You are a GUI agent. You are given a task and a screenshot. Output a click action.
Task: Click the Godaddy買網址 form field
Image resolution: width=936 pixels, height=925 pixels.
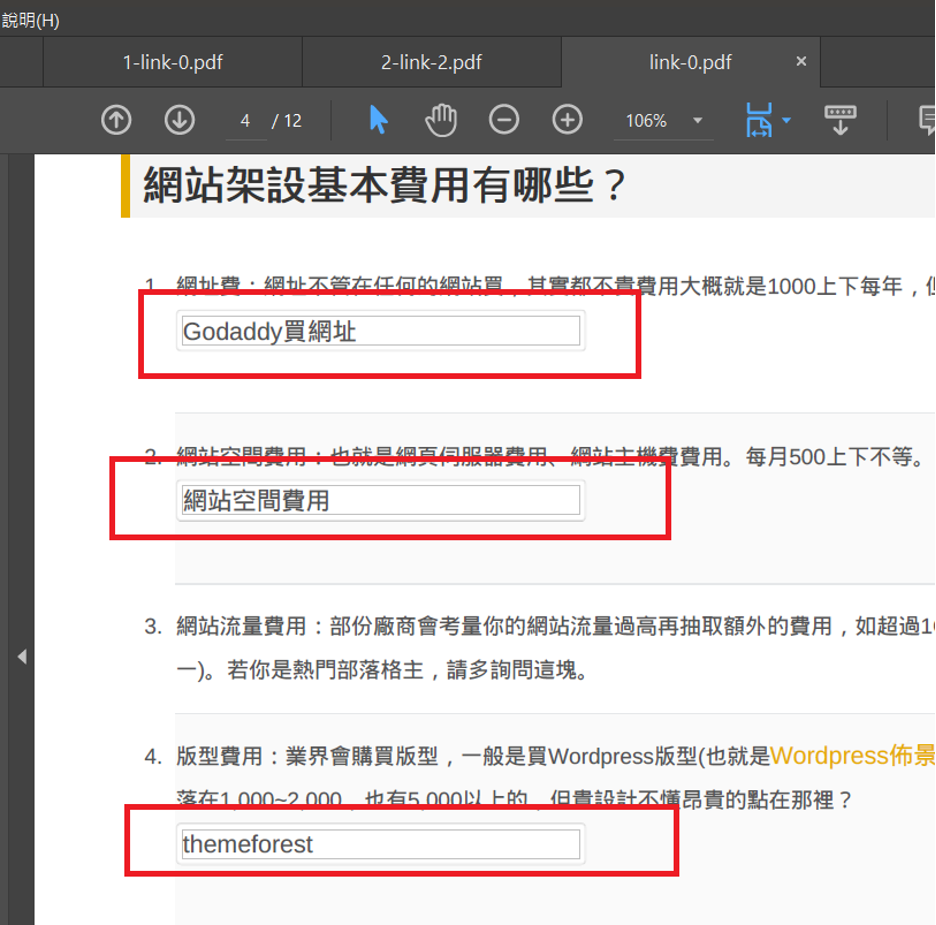click(x=380, y=331)
